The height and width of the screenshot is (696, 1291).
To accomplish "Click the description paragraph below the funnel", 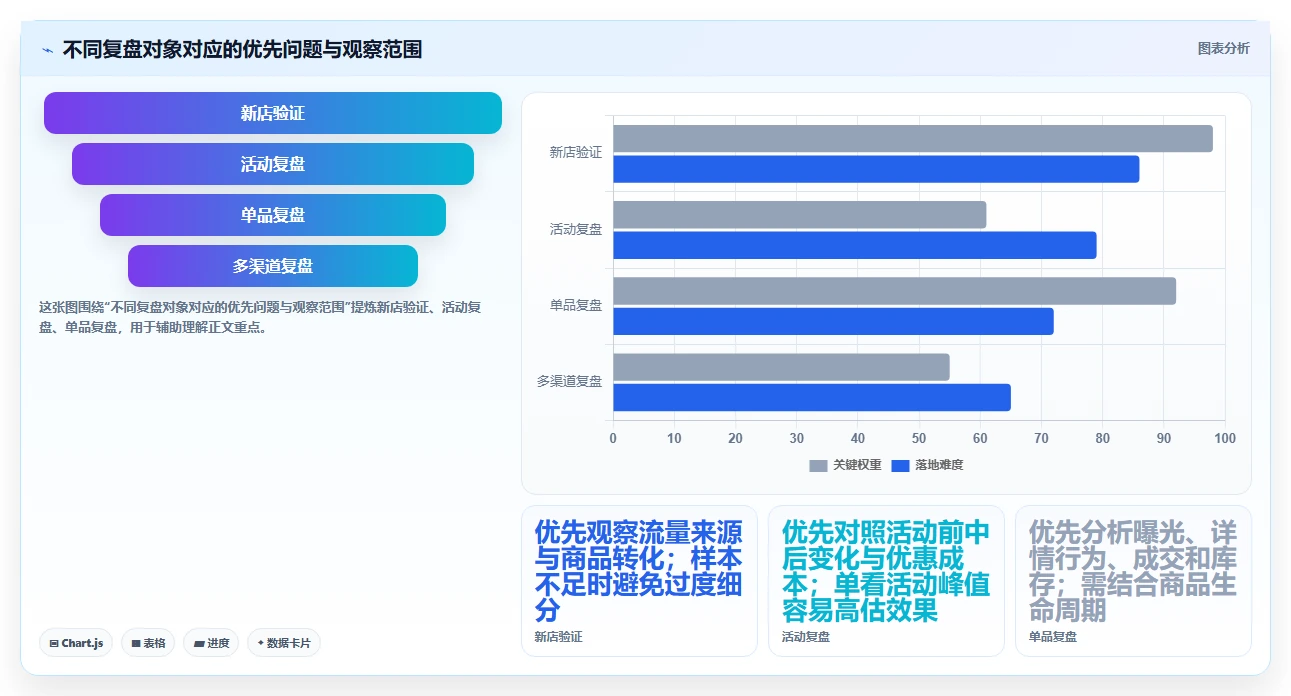I will (260, 317).
